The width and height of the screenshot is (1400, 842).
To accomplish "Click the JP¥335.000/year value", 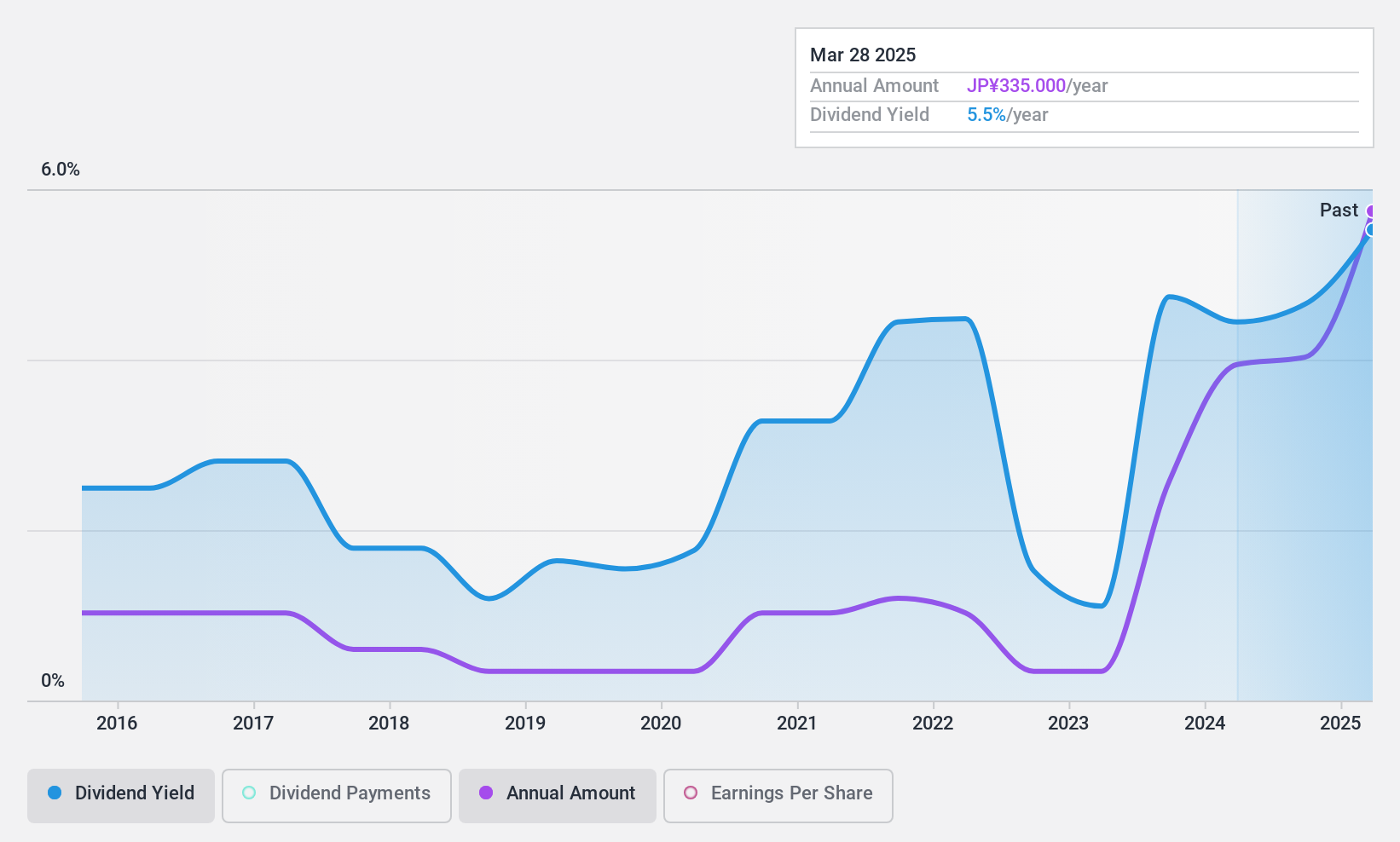I will pos(1037,86).
